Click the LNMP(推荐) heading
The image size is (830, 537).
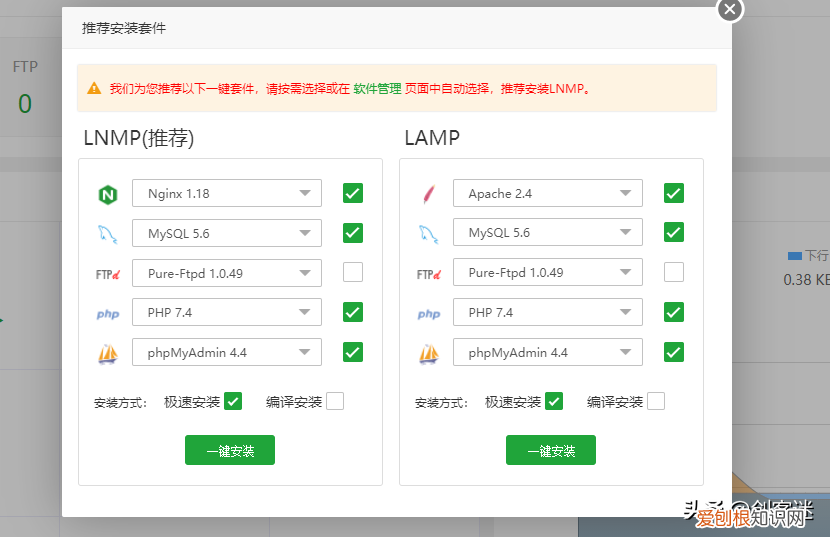[x=139, y=138]
